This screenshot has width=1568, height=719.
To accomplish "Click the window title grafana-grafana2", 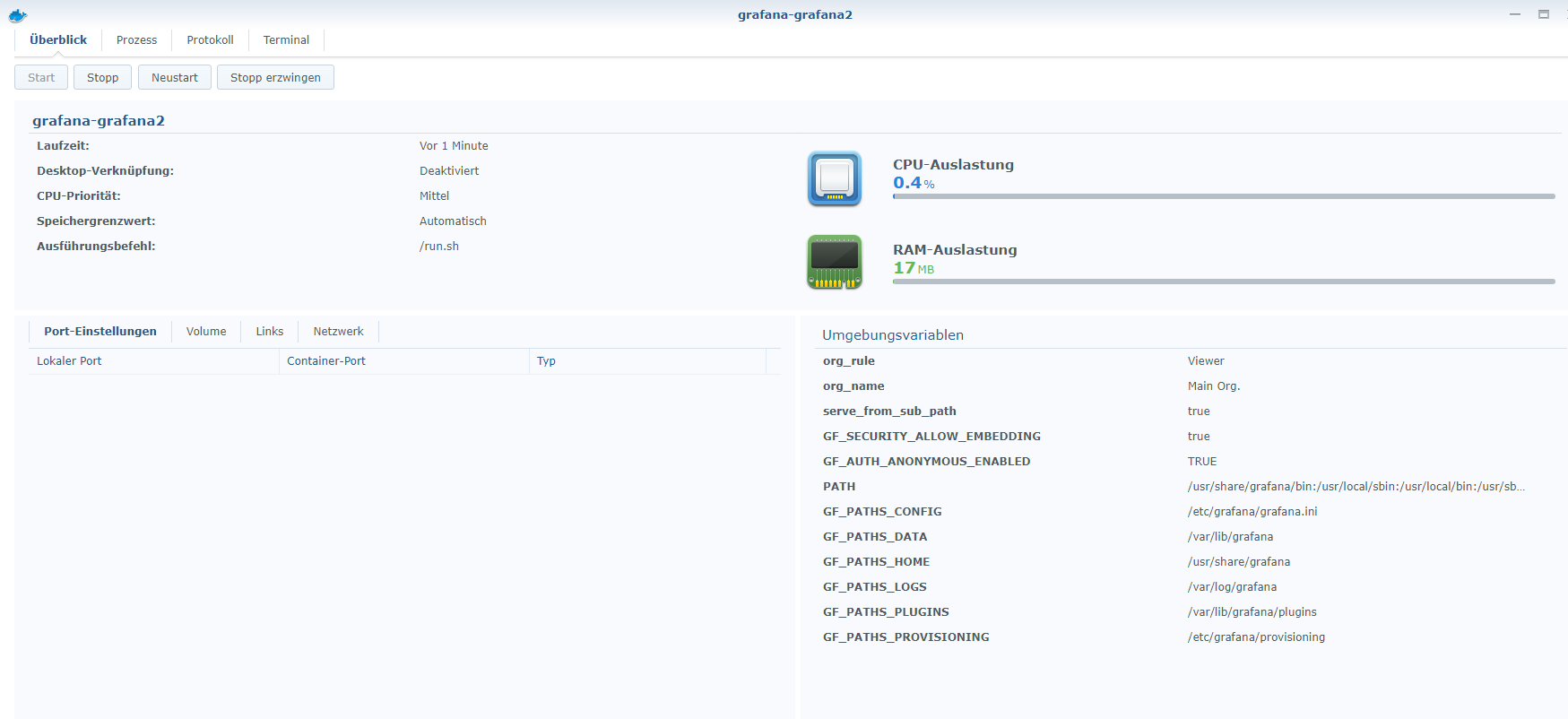I will tap(795, 14).
